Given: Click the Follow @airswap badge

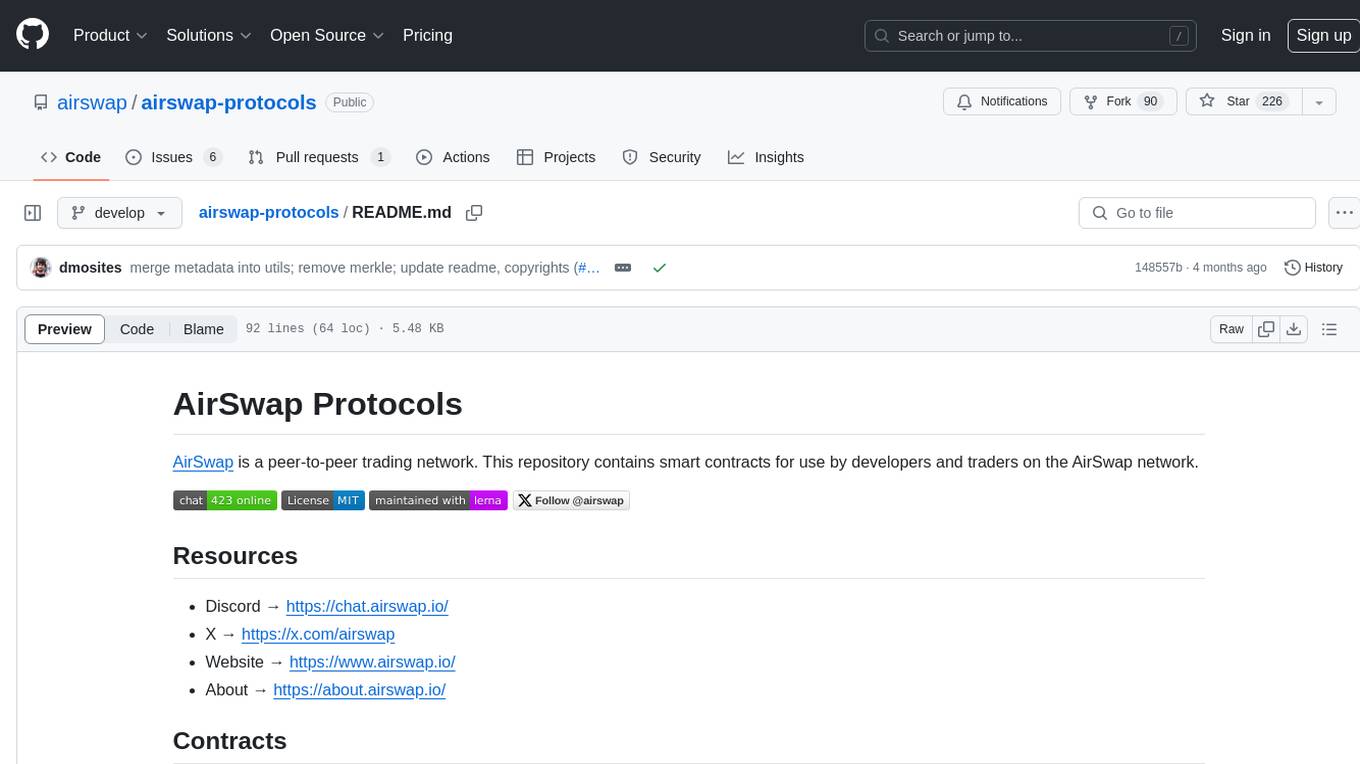Looking at the screenshot, I should (x=571, y=500).
